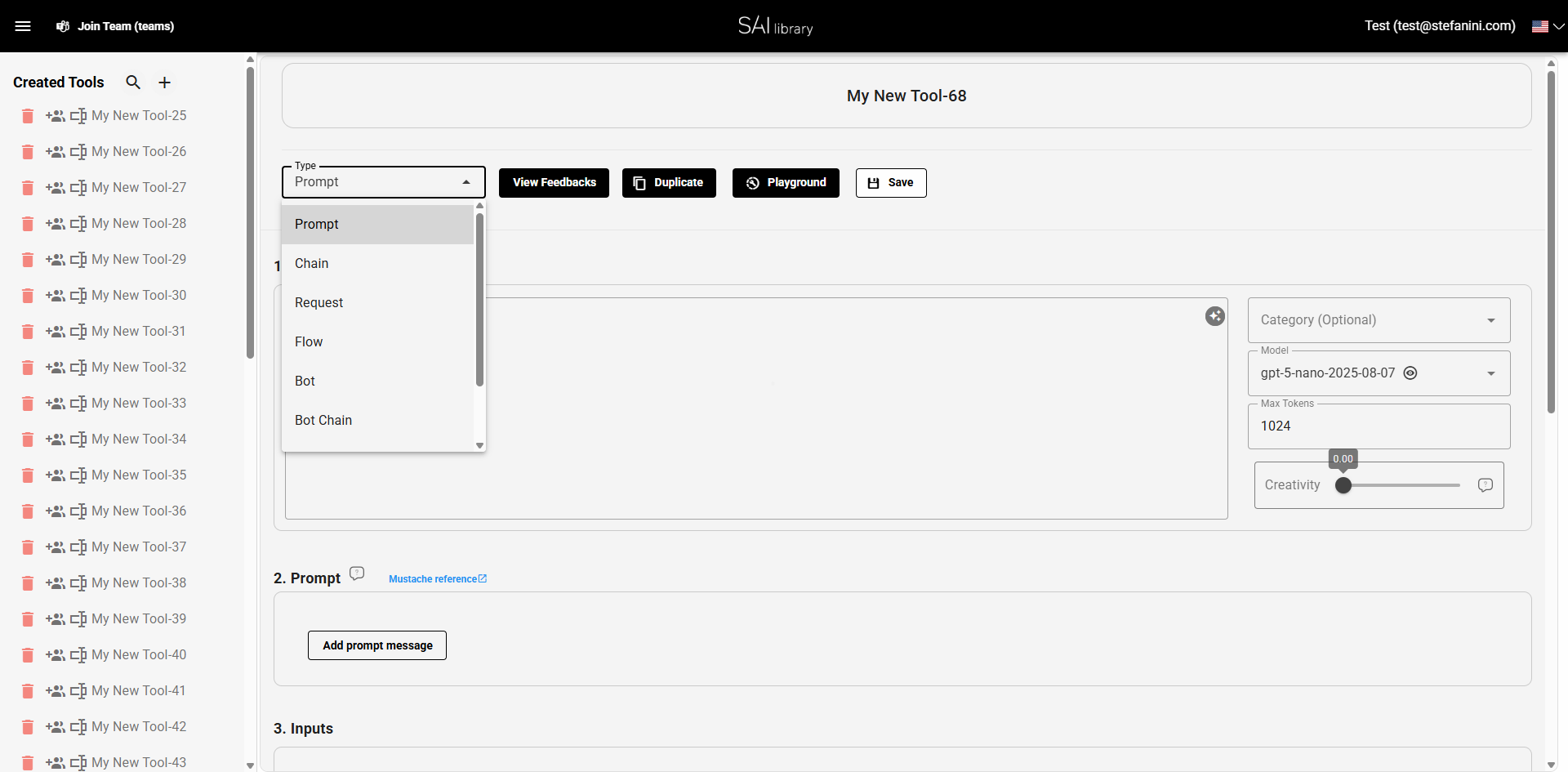Share My New Tool-26 via add-user icon
1568x772 pixels.
pos(56,152)
